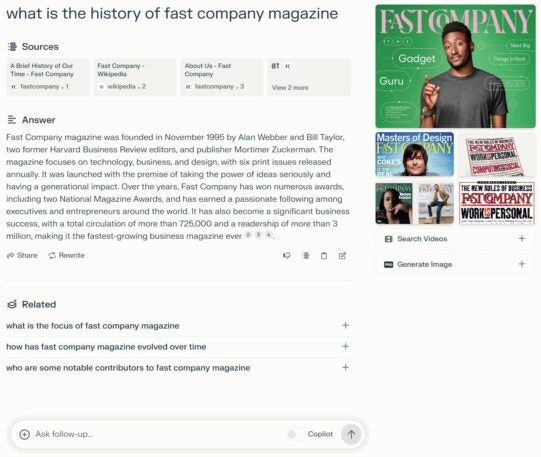Open the 'About Us - Fast Company' source
The image size is (541, 457).
pyautogui.click(x=222, y=77)
